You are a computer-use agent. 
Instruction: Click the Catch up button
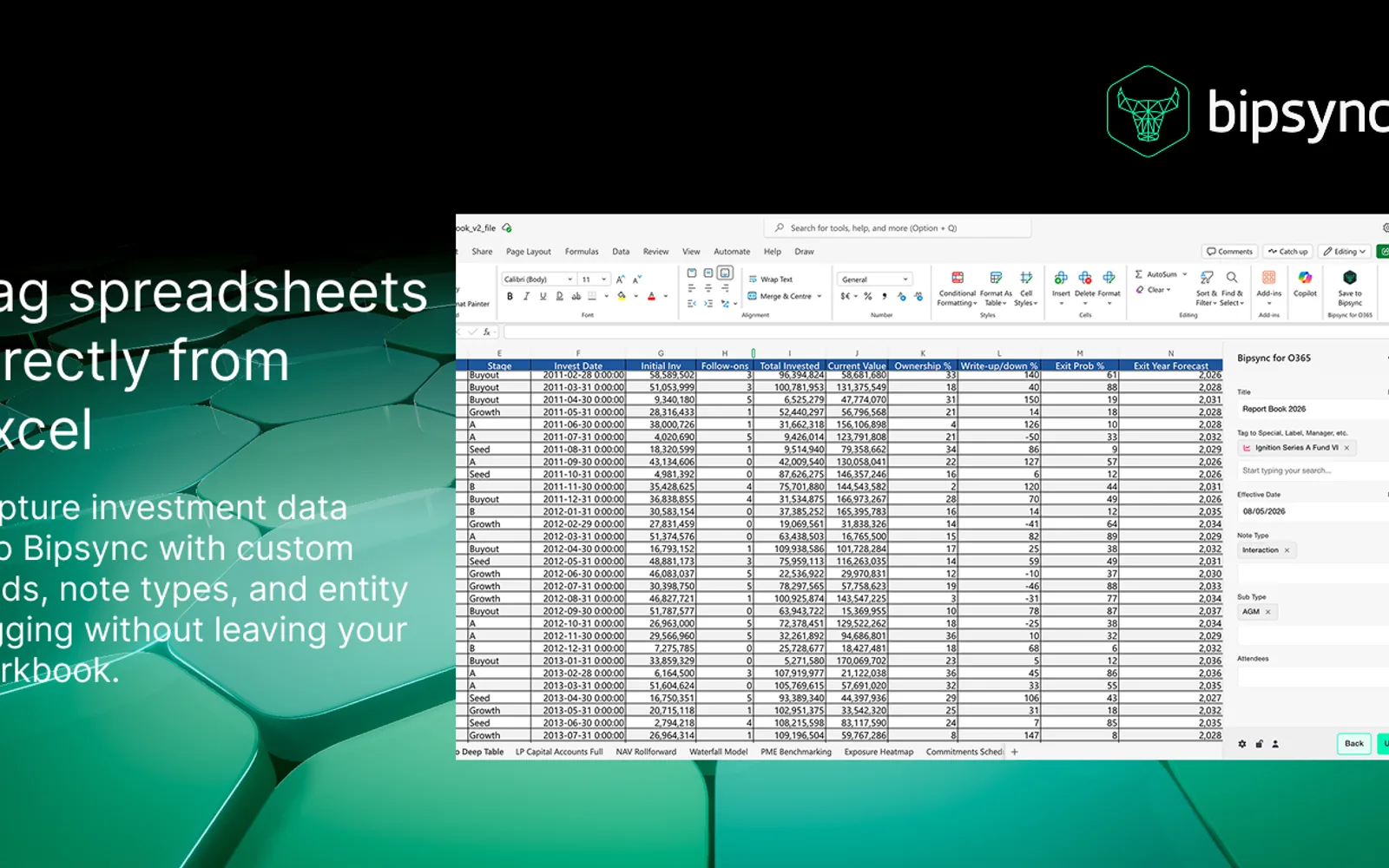pos(1287,252)
